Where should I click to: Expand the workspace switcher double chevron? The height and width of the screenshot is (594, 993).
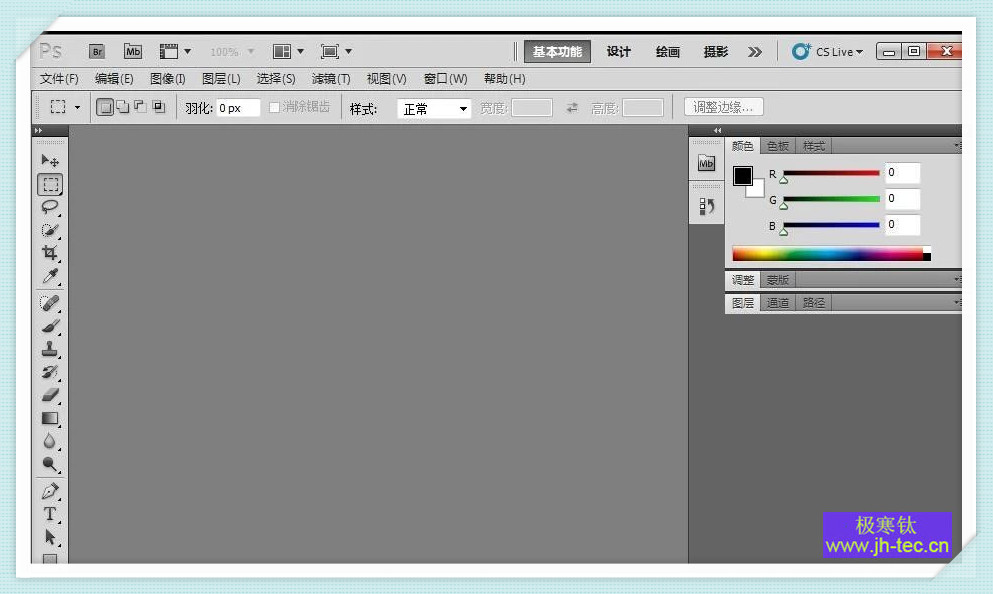(754, 52)
